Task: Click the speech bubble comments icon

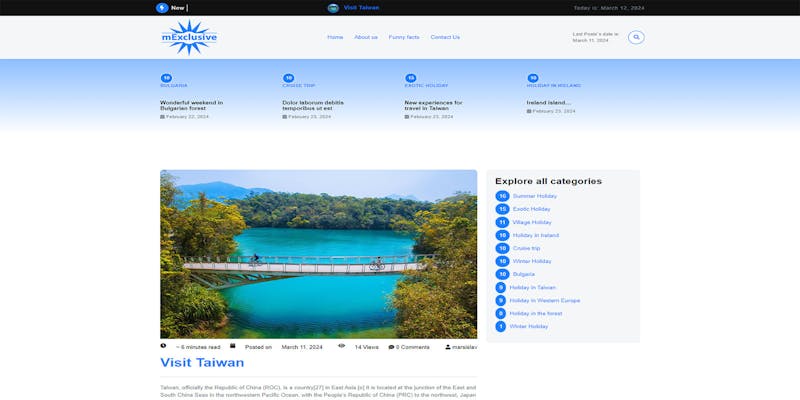Action: click(x=391, y=347)
